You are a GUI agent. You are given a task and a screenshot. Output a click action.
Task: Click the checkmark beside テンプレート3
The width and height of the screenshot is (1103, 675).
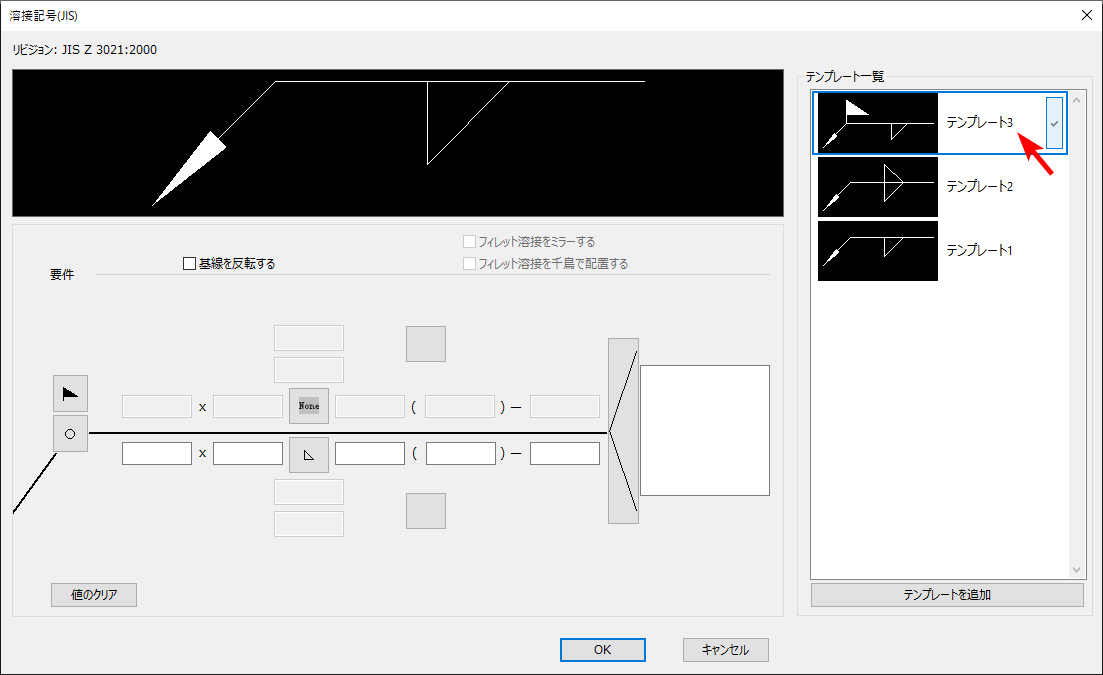click(1054, 123)
